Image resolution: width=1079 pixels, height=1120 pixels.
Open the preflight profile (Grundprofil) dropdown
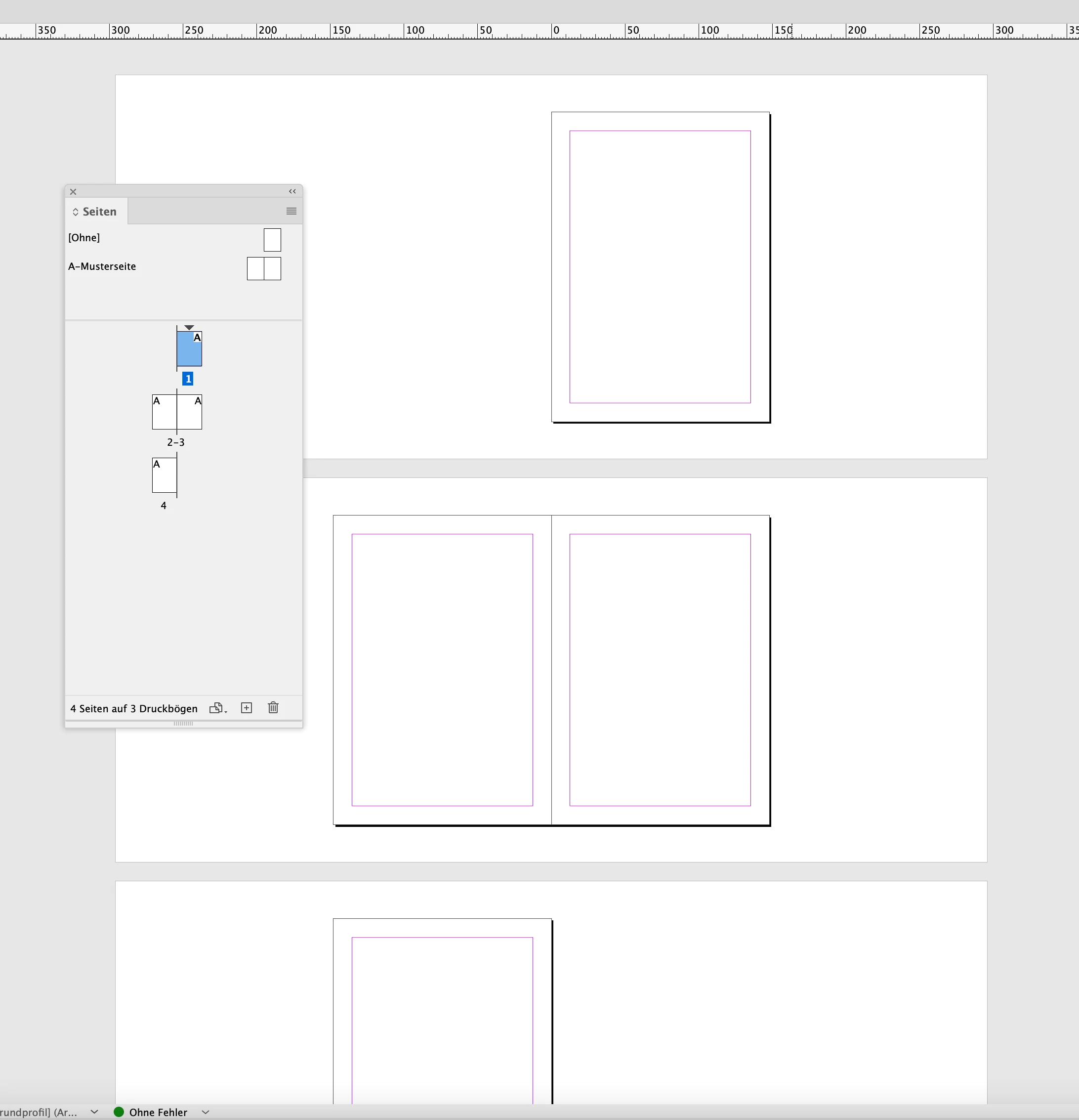(x=95, y=1112)
